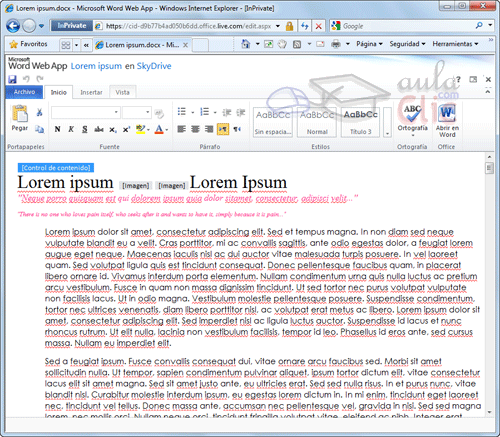Toggle right paragraph alignment
Screen dimensions: 500x437
pyautogui.click(x=209, y=129)
